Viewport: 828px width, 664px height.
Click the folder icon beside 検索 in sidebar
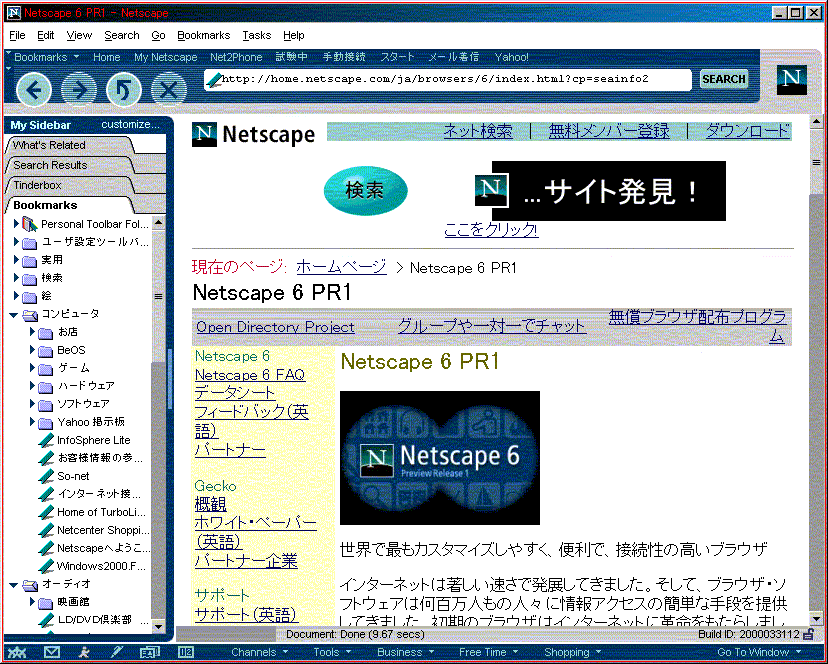pos(30,279)
